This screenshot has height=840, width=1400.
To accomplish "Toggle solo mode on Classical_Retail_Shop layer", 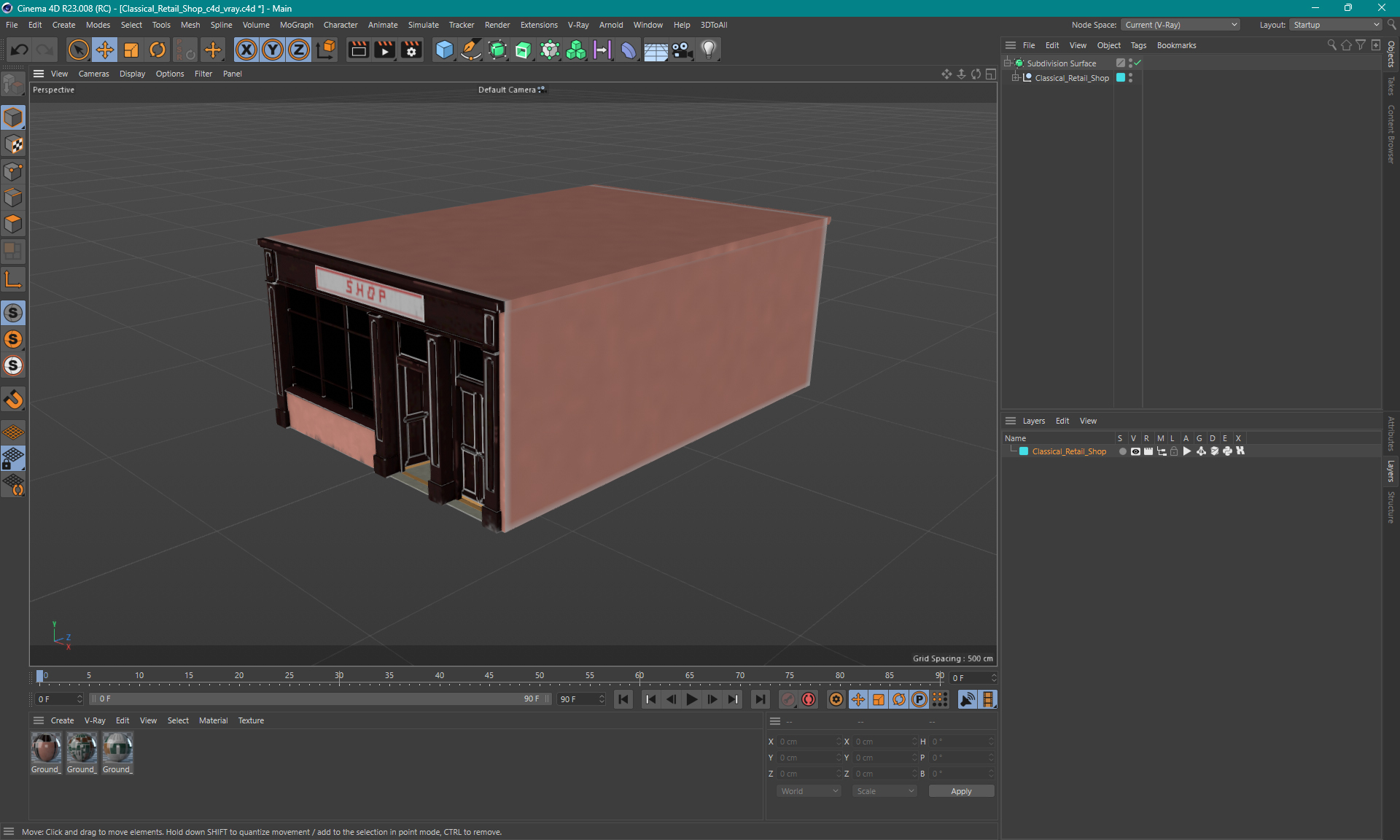I will click(1121, 451).
